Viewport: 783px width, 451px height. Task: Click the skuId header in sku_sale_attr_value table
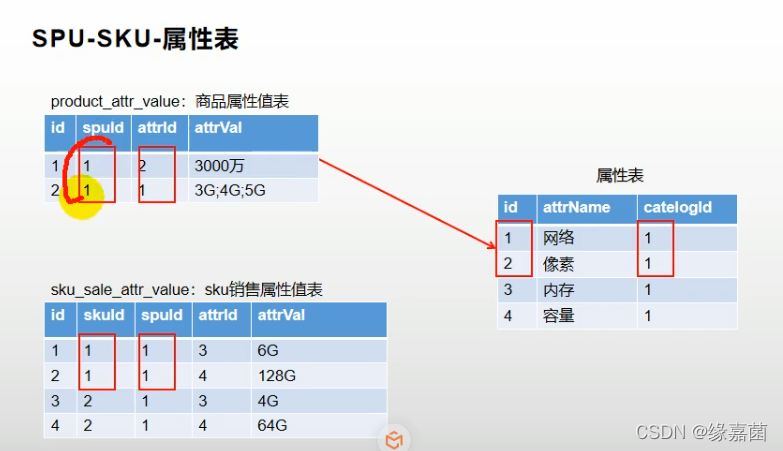click(104, 315)
